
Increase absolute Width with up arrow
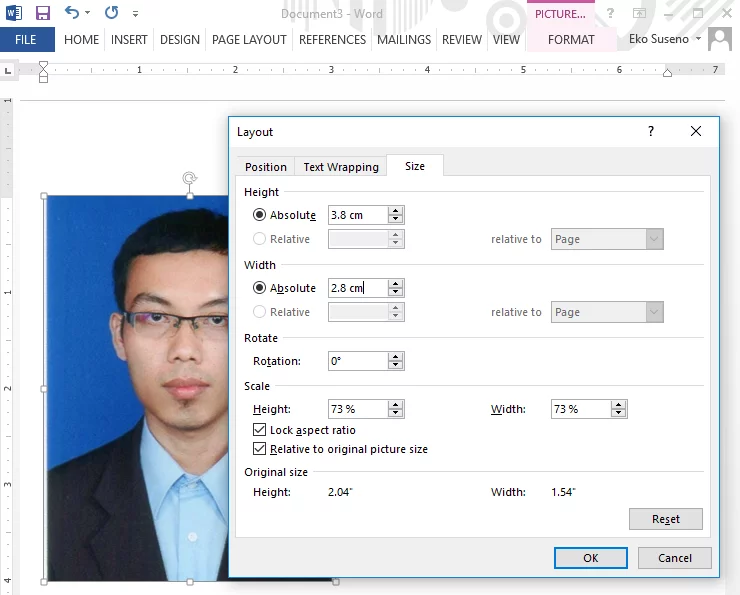(x=395, y=283)
